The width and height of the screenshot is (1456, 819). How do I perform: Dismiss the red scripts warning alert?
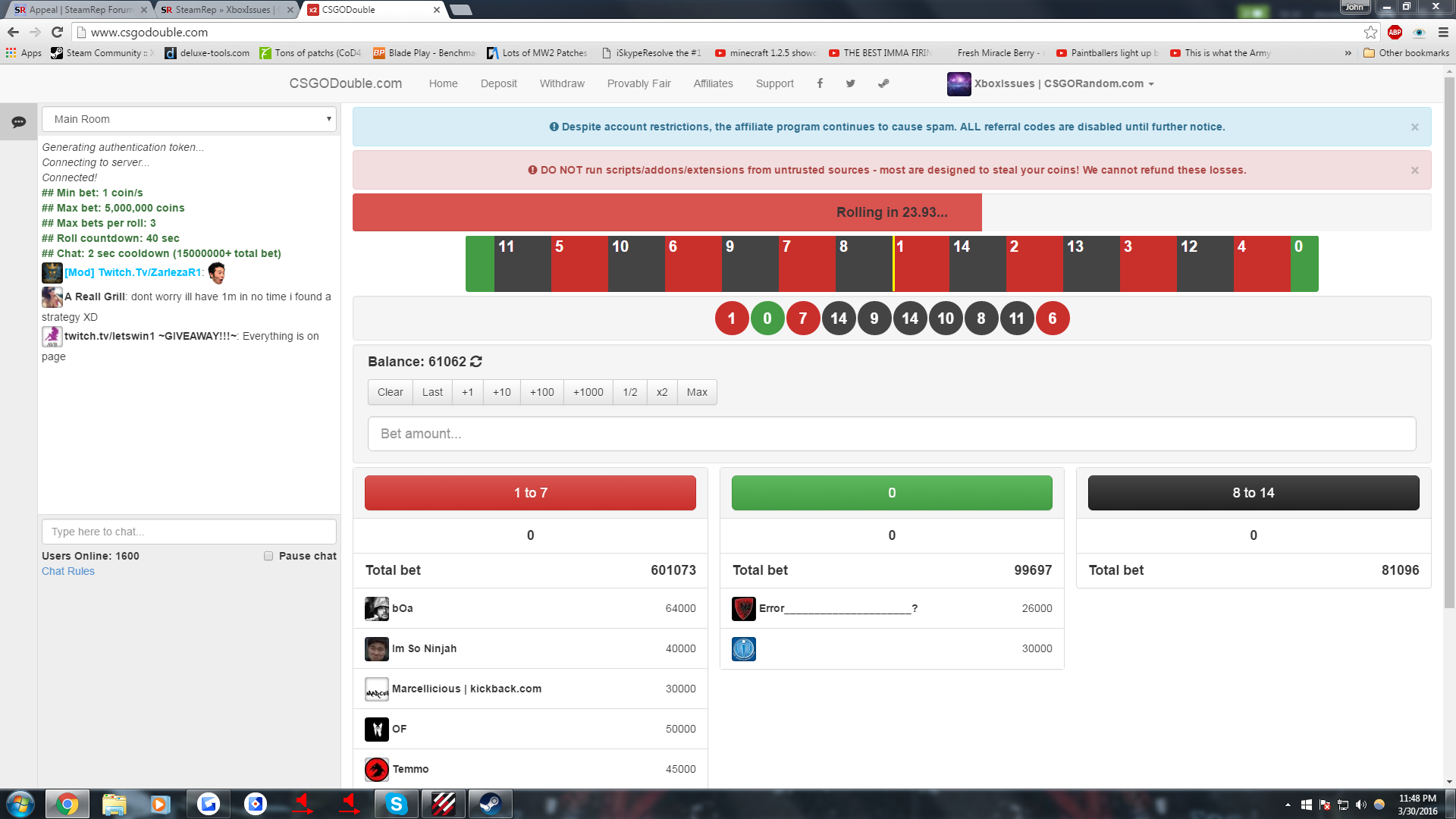[1414, 171]
